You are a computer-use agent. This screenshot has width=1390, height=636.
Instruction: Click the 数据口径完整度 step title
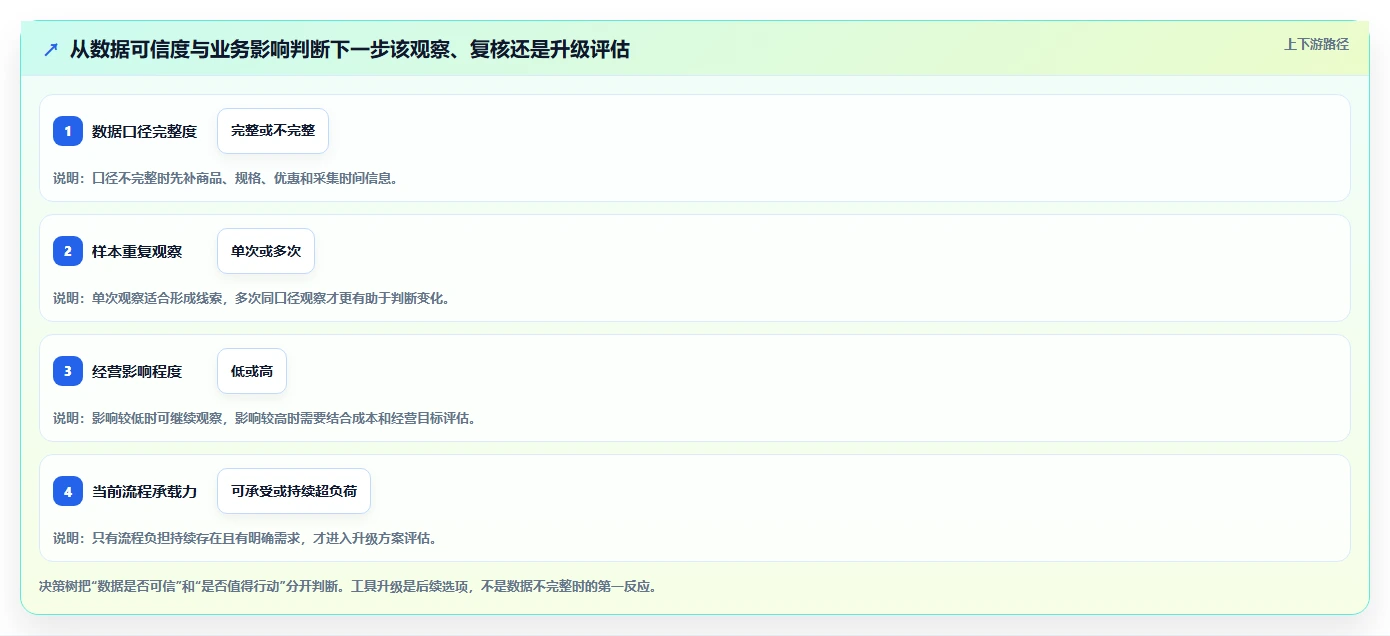(x=144, y=131)
